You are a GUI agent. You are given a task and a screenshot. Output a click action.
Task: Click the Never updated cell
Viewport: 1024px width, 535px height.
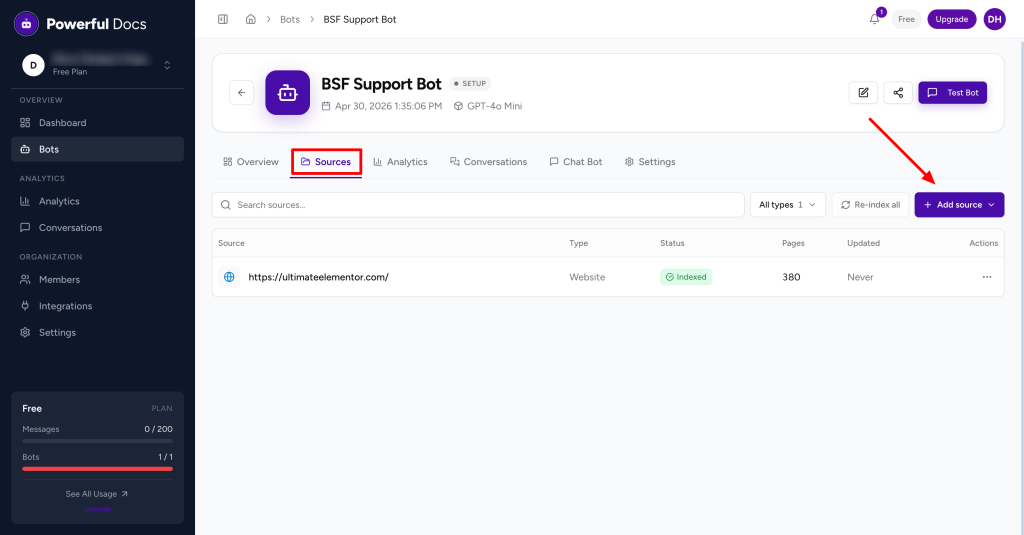[x=860, y=277]
